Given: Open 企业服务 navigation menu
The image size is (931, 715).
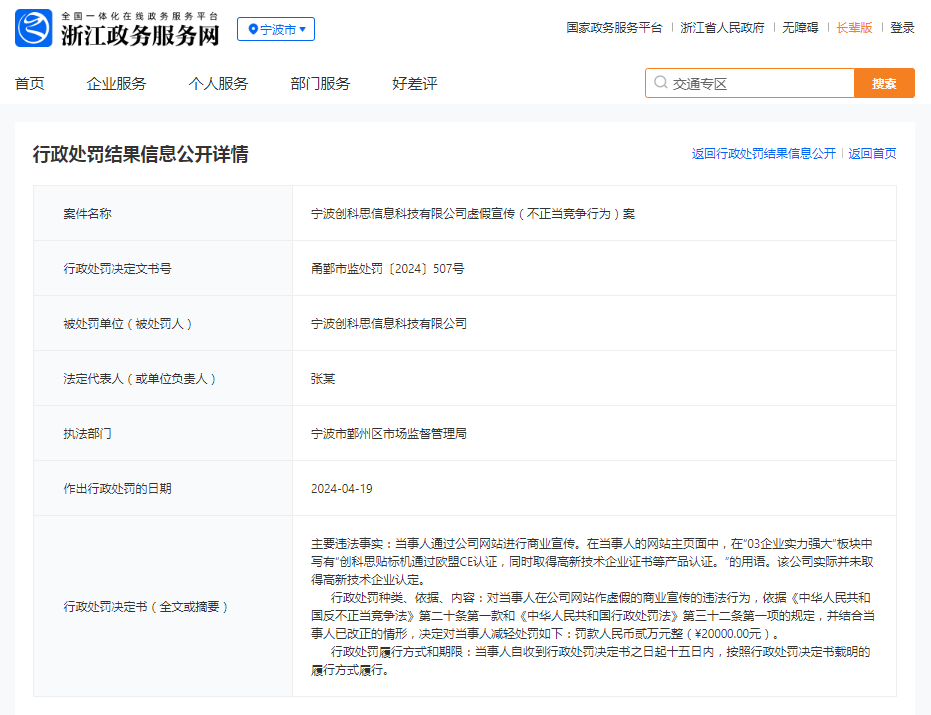Looking at the screenshot, I should point(116,84).
